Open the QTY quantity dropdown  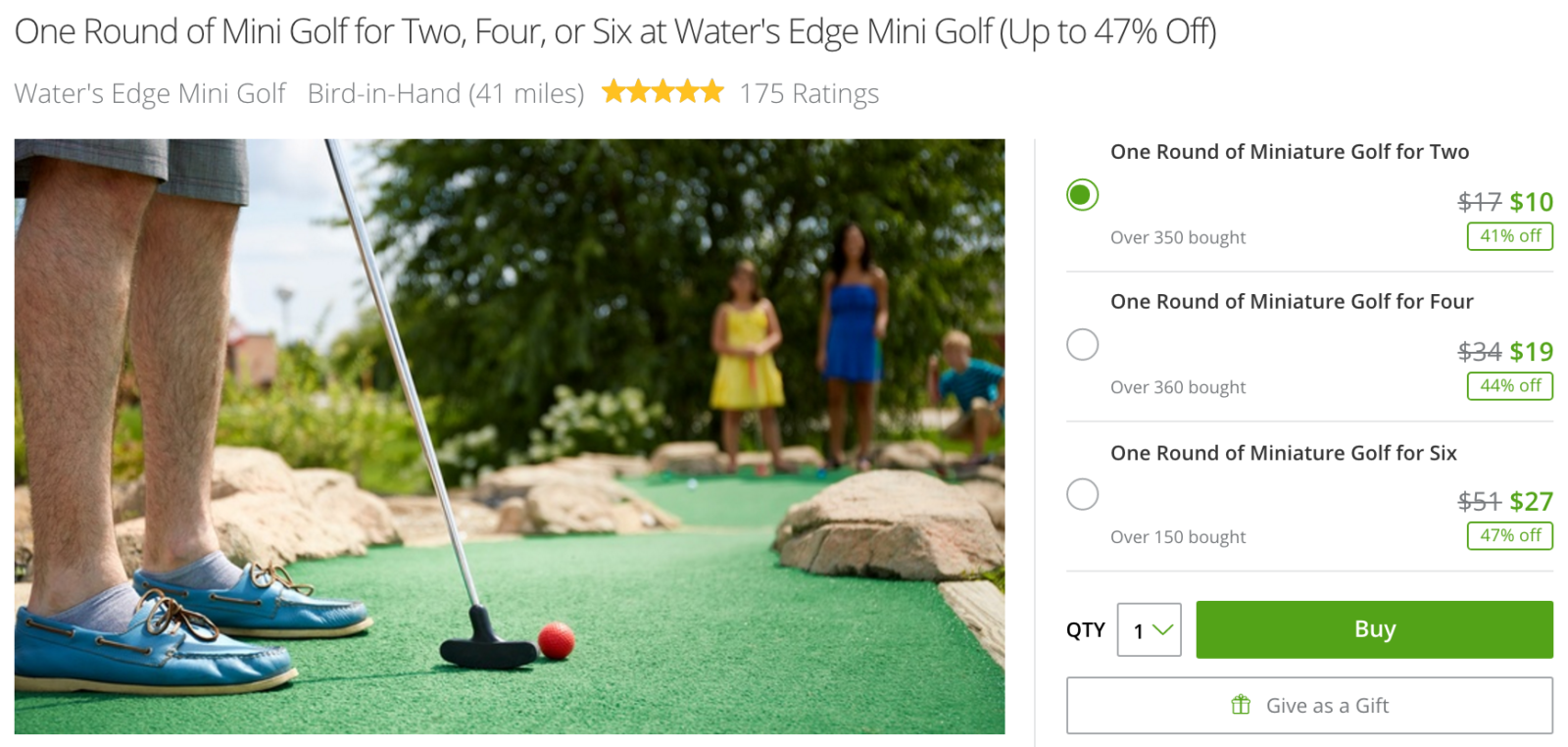click(x=1149, y=630)
